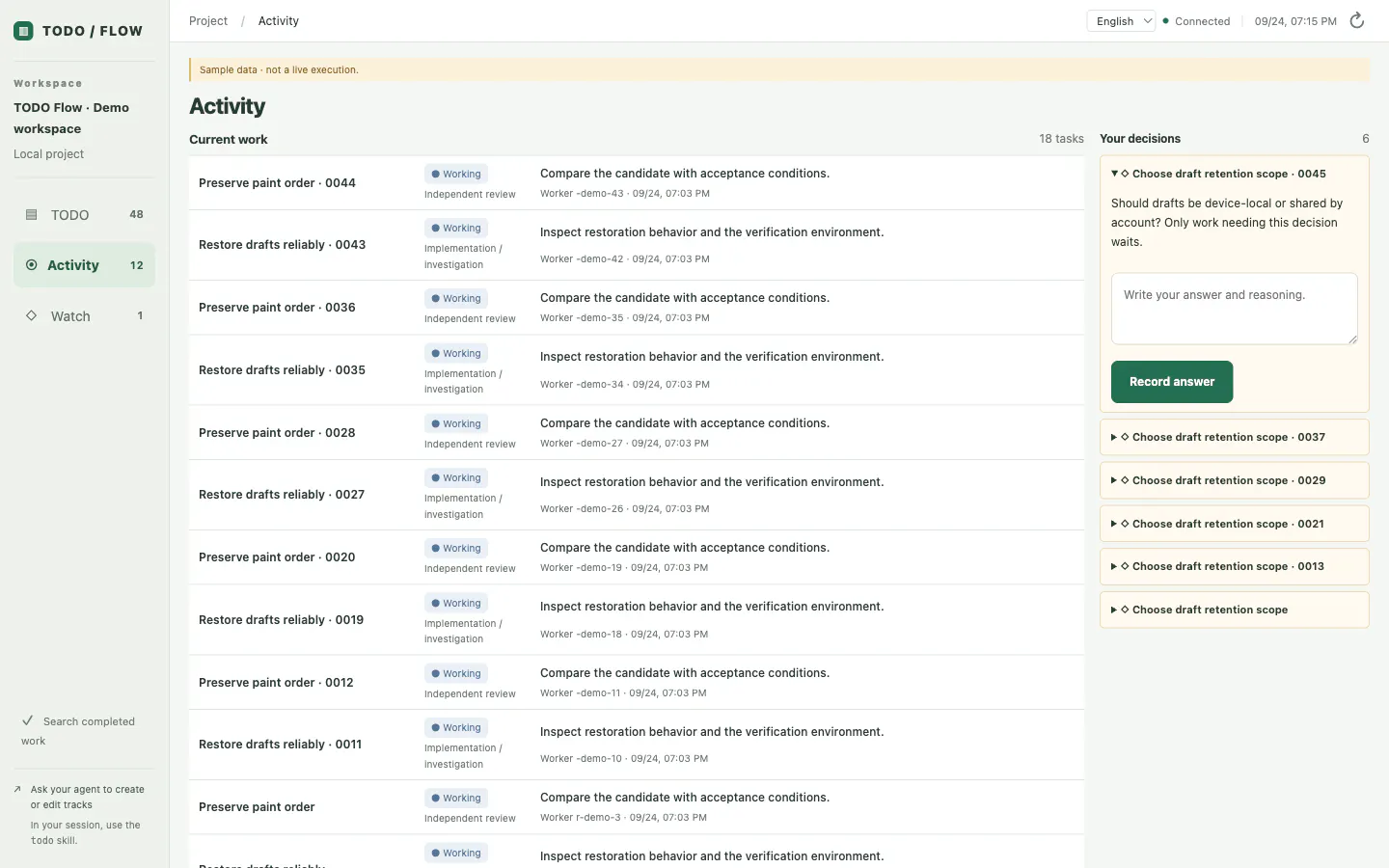Screen dimensions: 1389x868
Task: Click the arrow icon by Ask your agent
Action: 17,789
